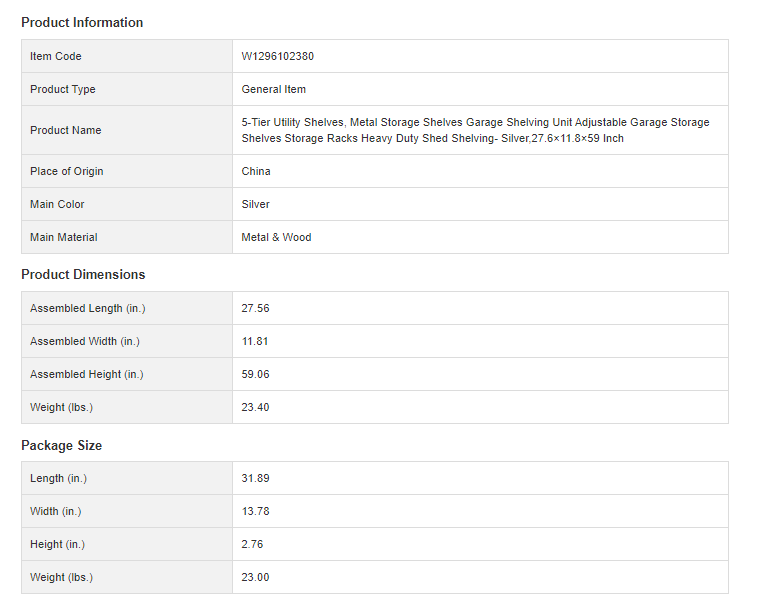This screenshot has width=768, height=612.
Task: Click the Package Size heading
Action: [x=61, y=445]
